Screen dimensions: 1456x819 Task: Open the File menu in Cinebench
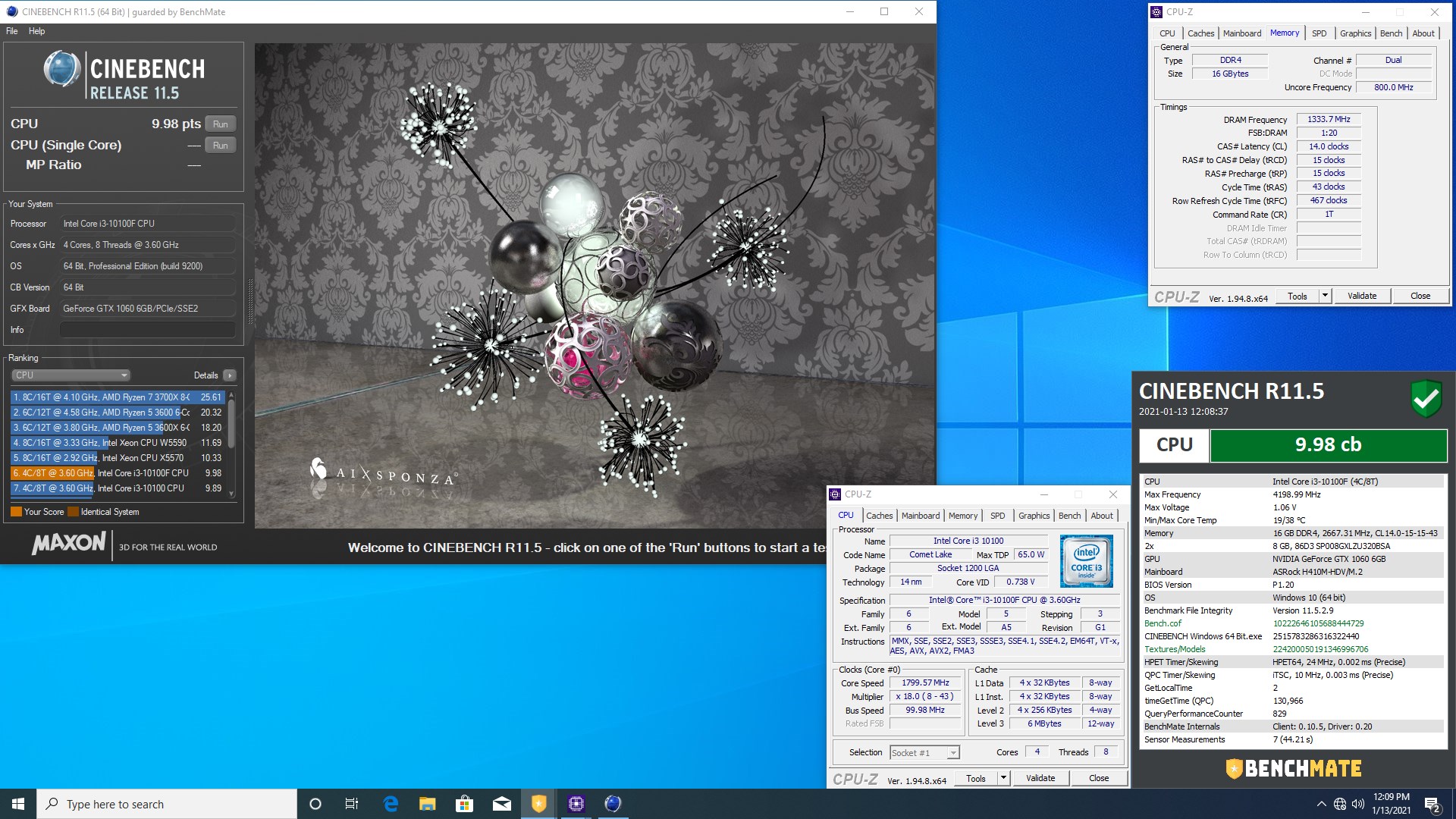tap(12, 31)
